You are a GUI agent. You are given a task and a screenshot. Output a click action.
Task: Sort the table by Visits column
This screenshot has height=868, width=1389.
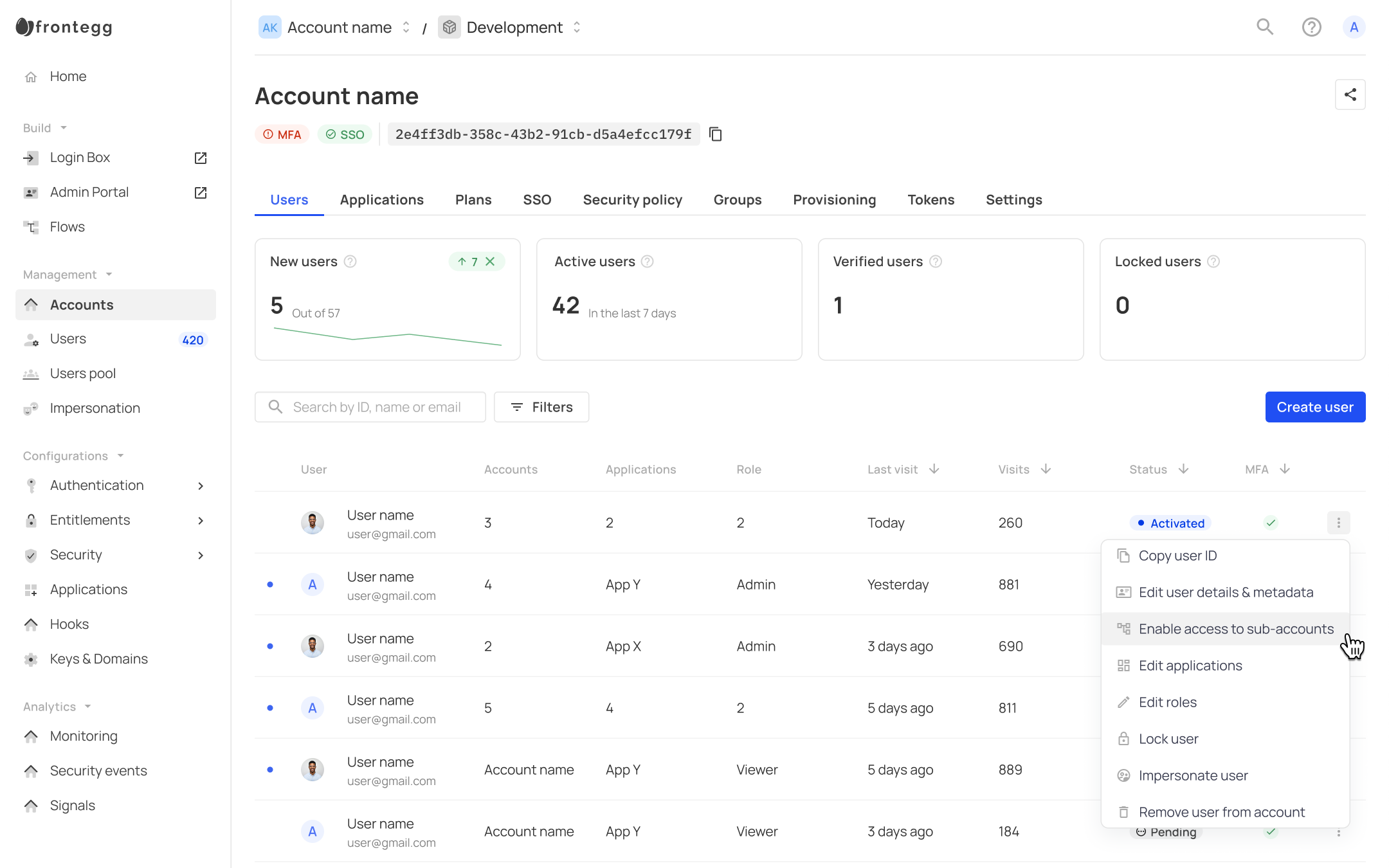tap(1046, 469)
